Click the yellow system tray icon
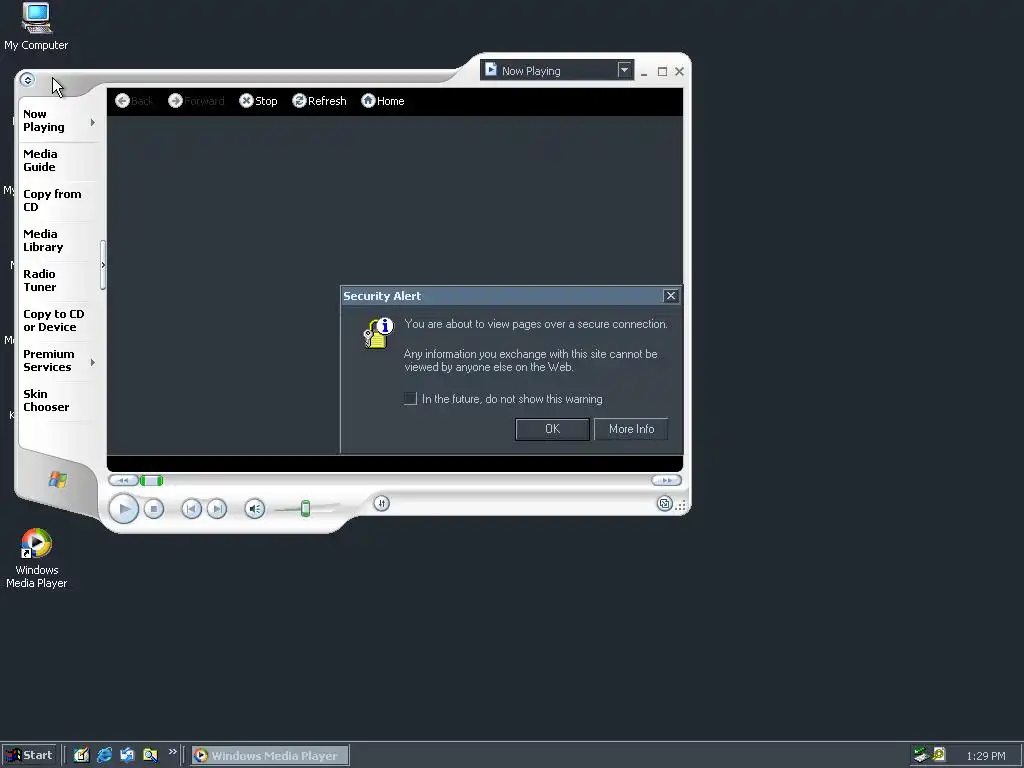 [938, 755]
